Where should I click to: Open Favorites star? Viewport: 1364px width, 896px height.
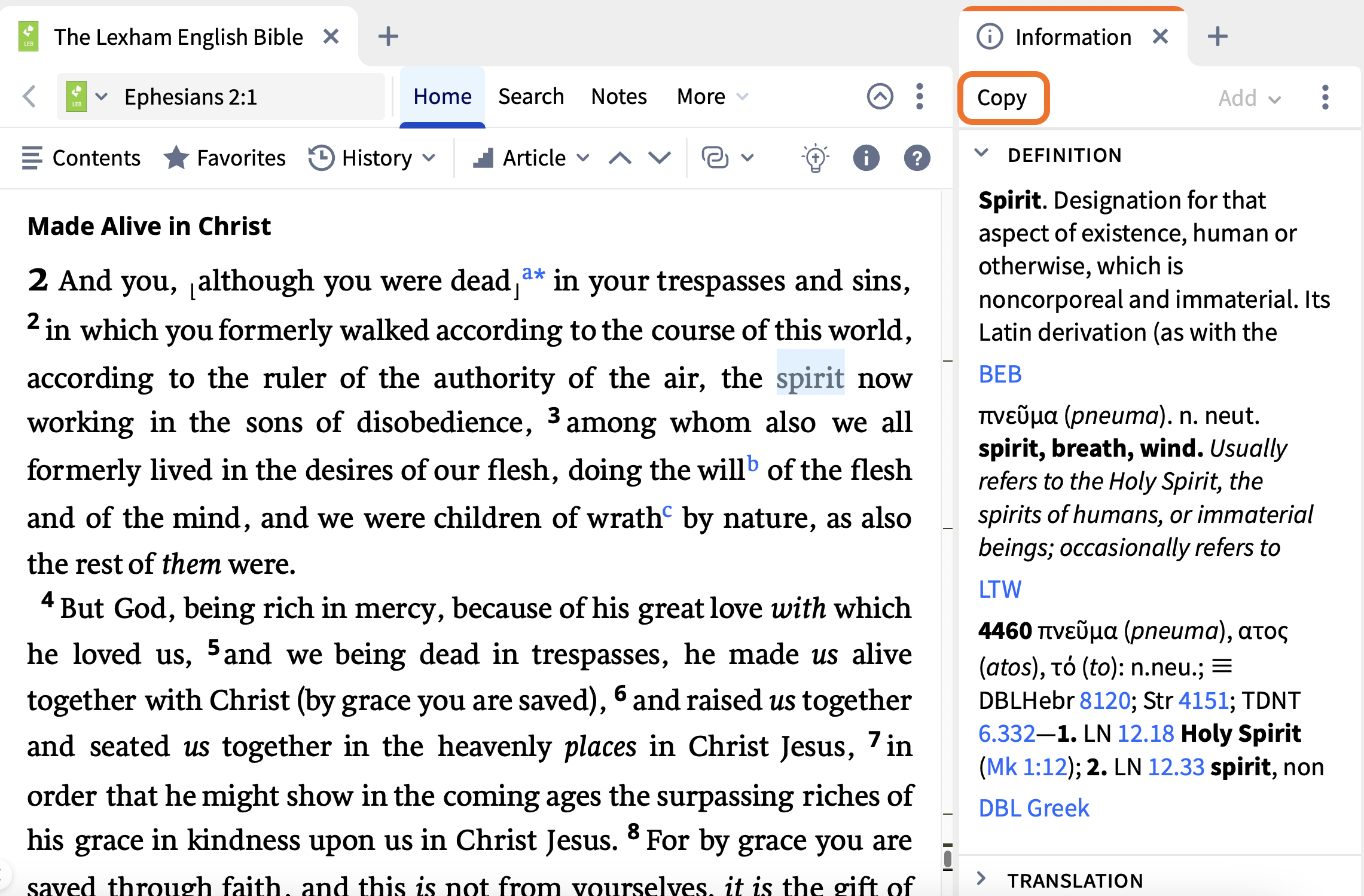[x=225, y=158]
